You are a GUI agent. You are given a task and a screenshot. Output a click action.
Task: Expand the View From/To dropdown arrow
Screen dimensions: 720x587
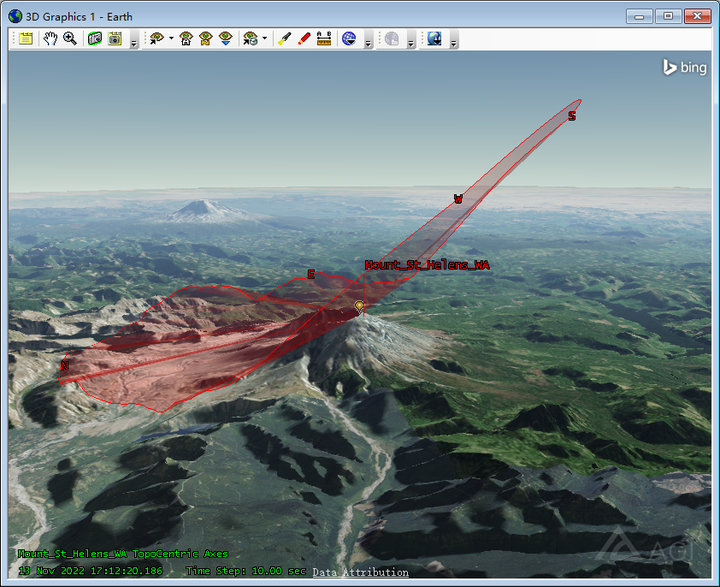coord(171,39)
